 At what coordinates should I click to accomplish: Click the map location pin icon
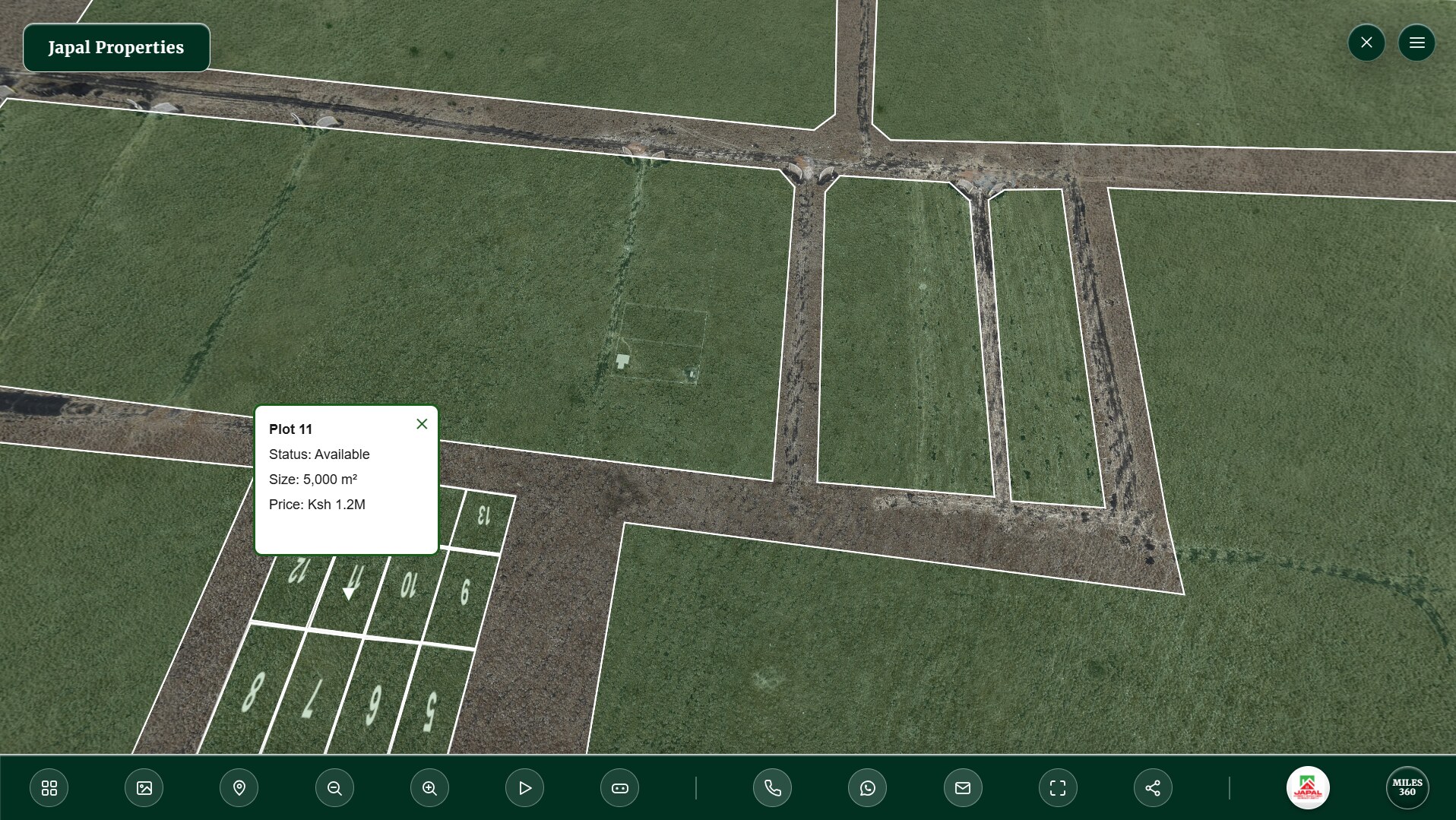pyautogui.click(x=239, y=788)
